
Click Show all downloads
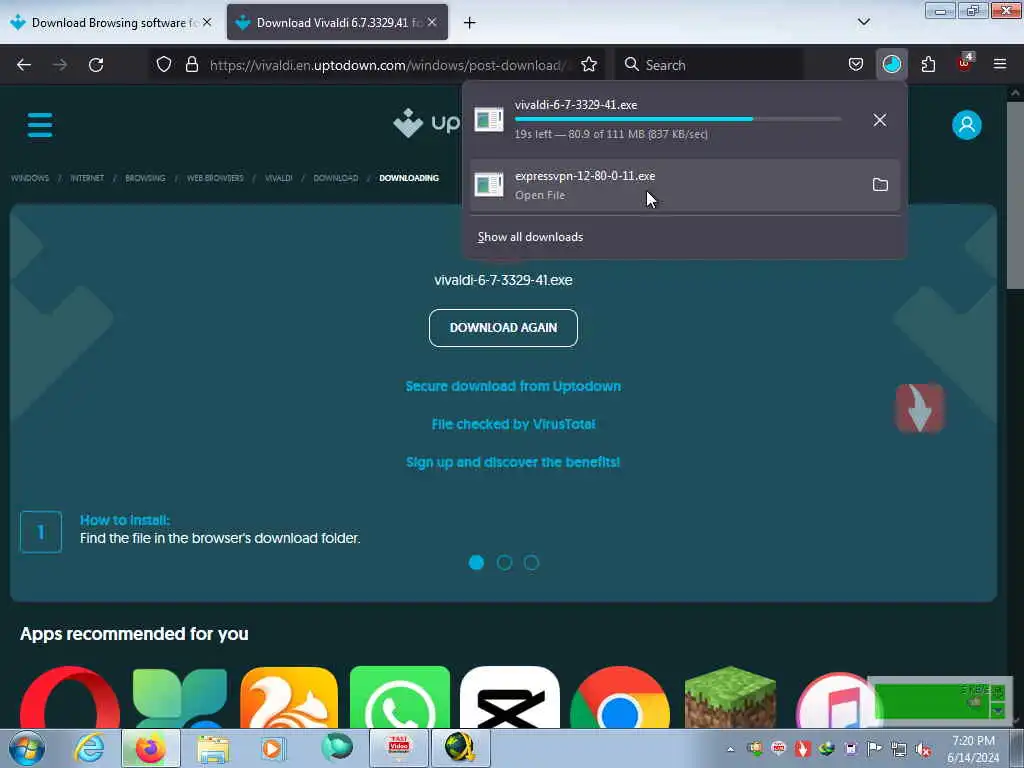(x=530, y=237)
